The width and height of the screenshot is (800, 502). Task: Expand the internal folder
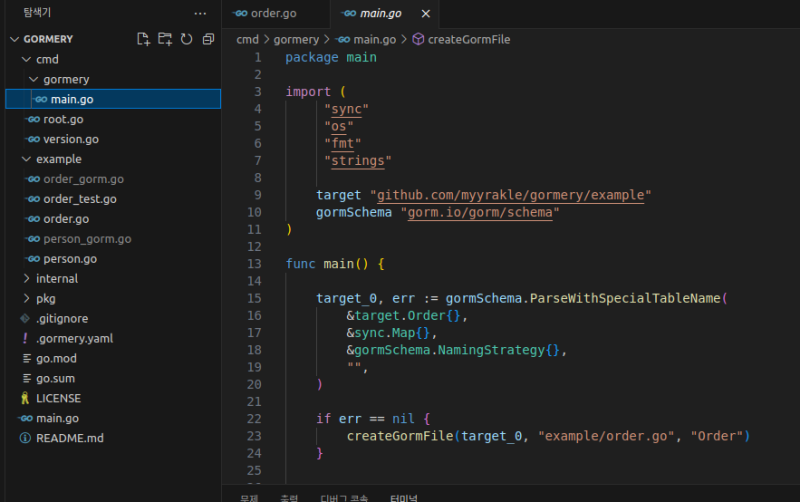click(56, 278)
